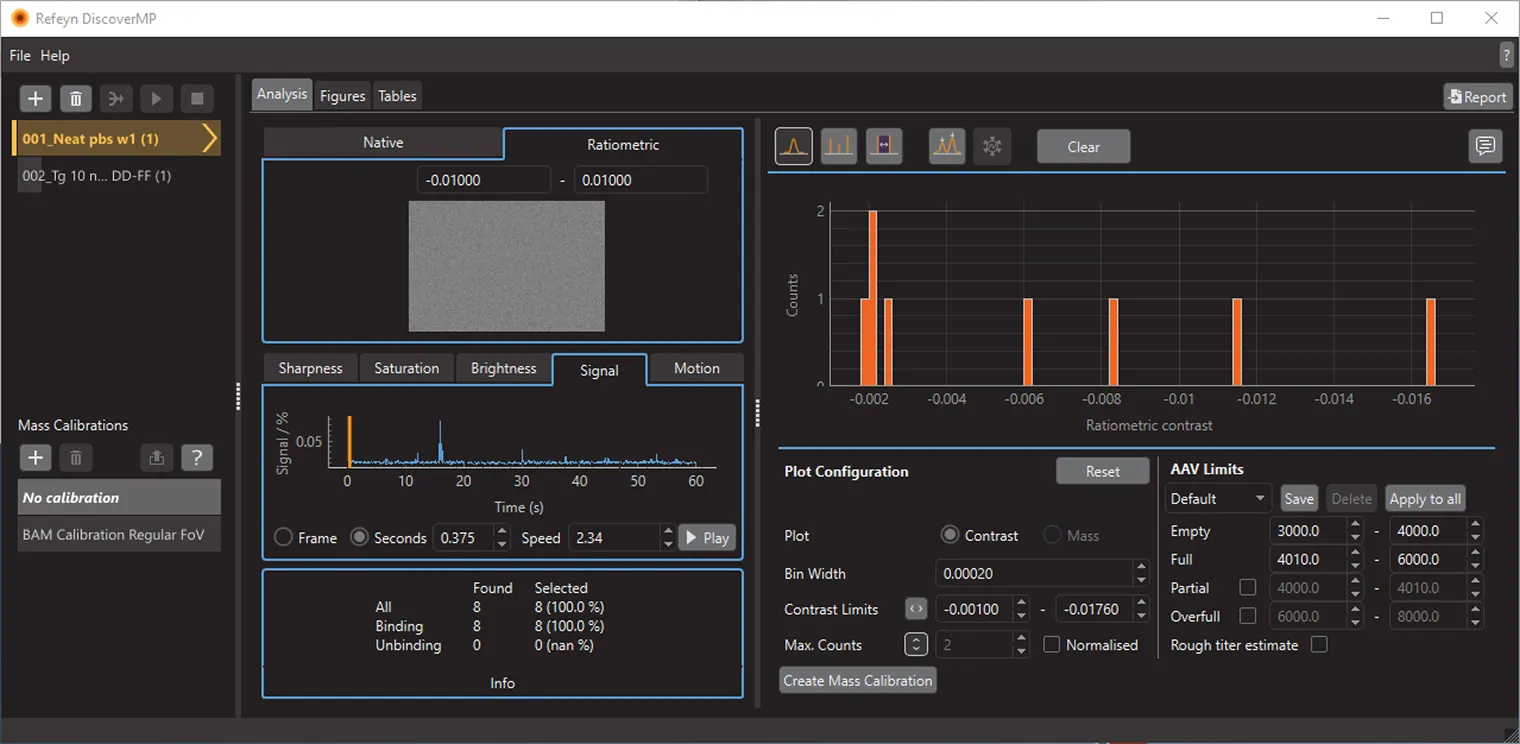Add a new measurement file
Screen dimensions: 1520x744
[35, 98]
